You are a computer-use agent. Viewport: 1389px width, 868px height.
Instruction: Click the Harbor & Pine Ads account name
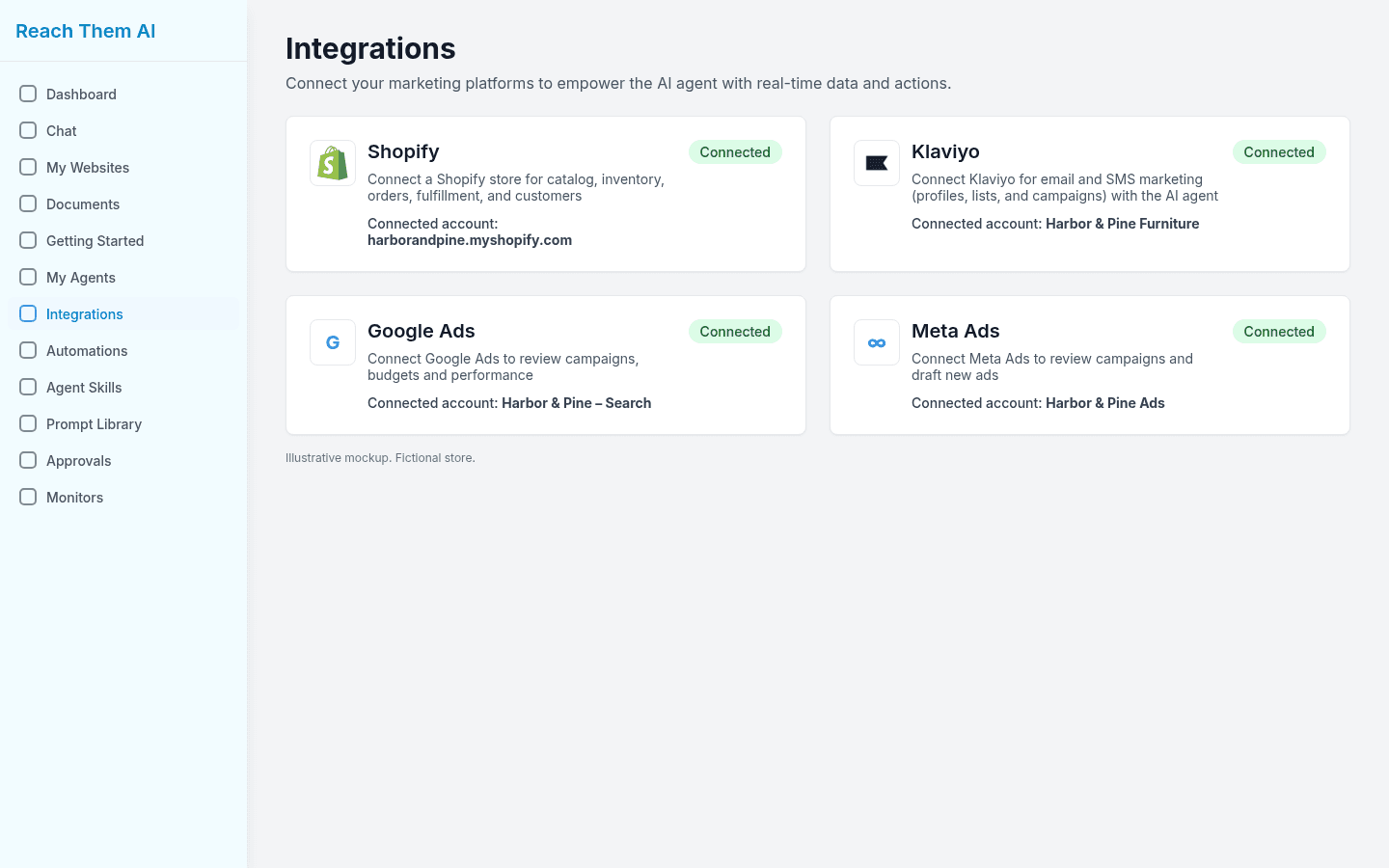[1105, 403]
